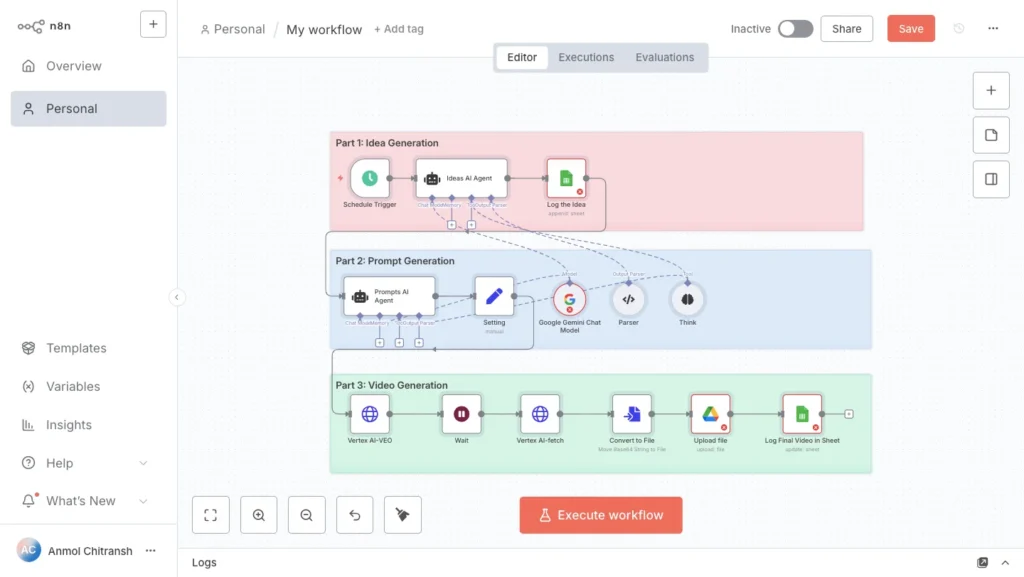Click the Execute workflow button

[600, 515]
